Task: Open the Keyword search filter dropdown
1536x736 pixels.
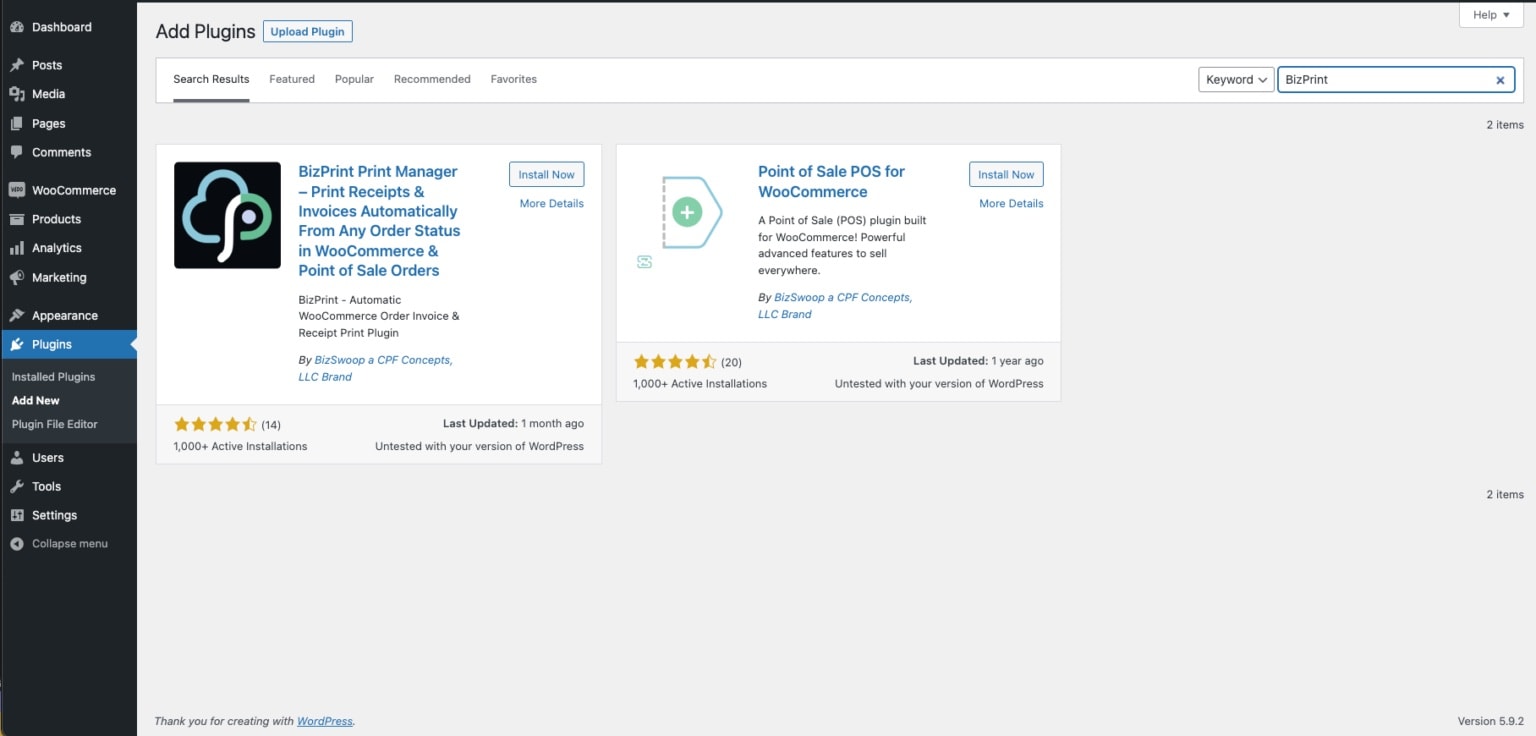Action: 1236,79
